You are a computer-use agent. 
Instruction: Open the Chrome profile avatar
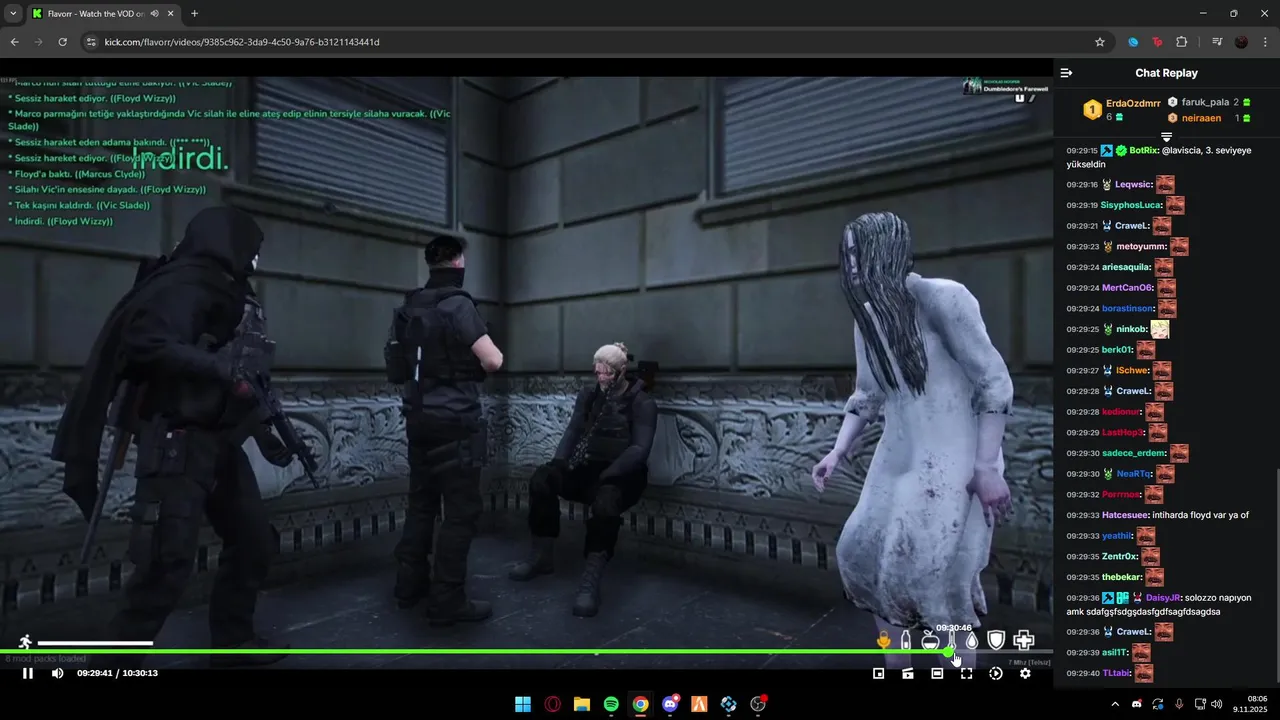tap(1241, 42)
